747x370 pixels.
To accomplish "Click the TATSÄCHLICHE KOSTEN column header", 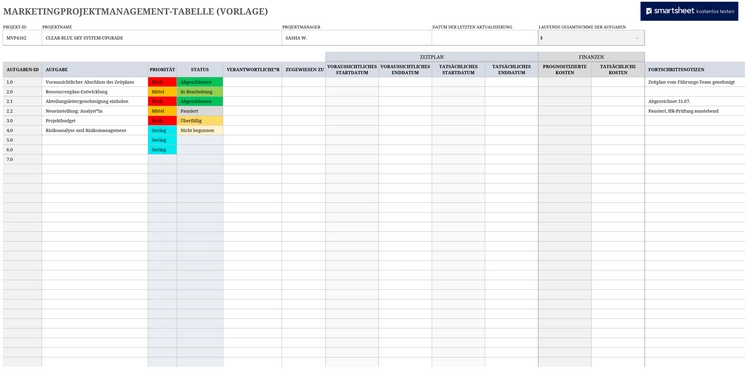I will point(618,70).
